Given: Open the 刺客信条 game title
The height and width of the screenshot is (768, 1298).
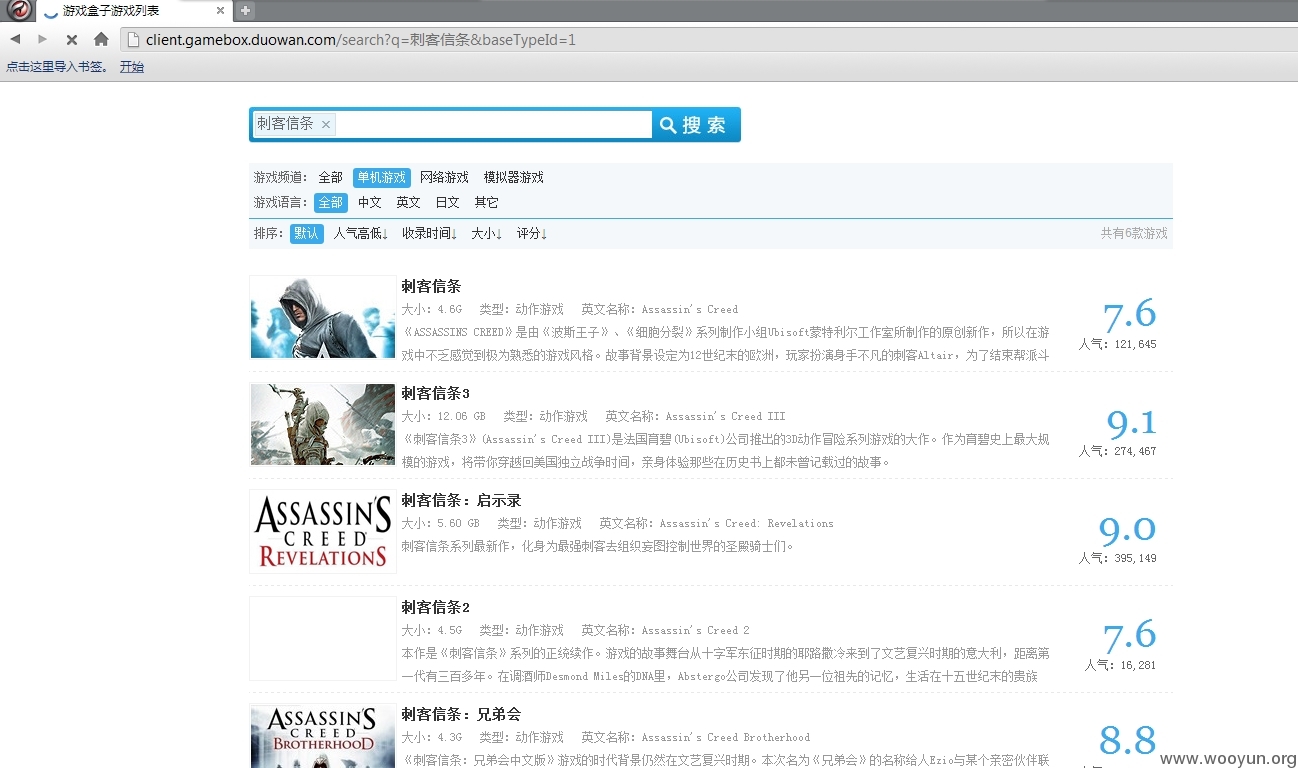Looking at the screenshot, I should coord(431,286).
